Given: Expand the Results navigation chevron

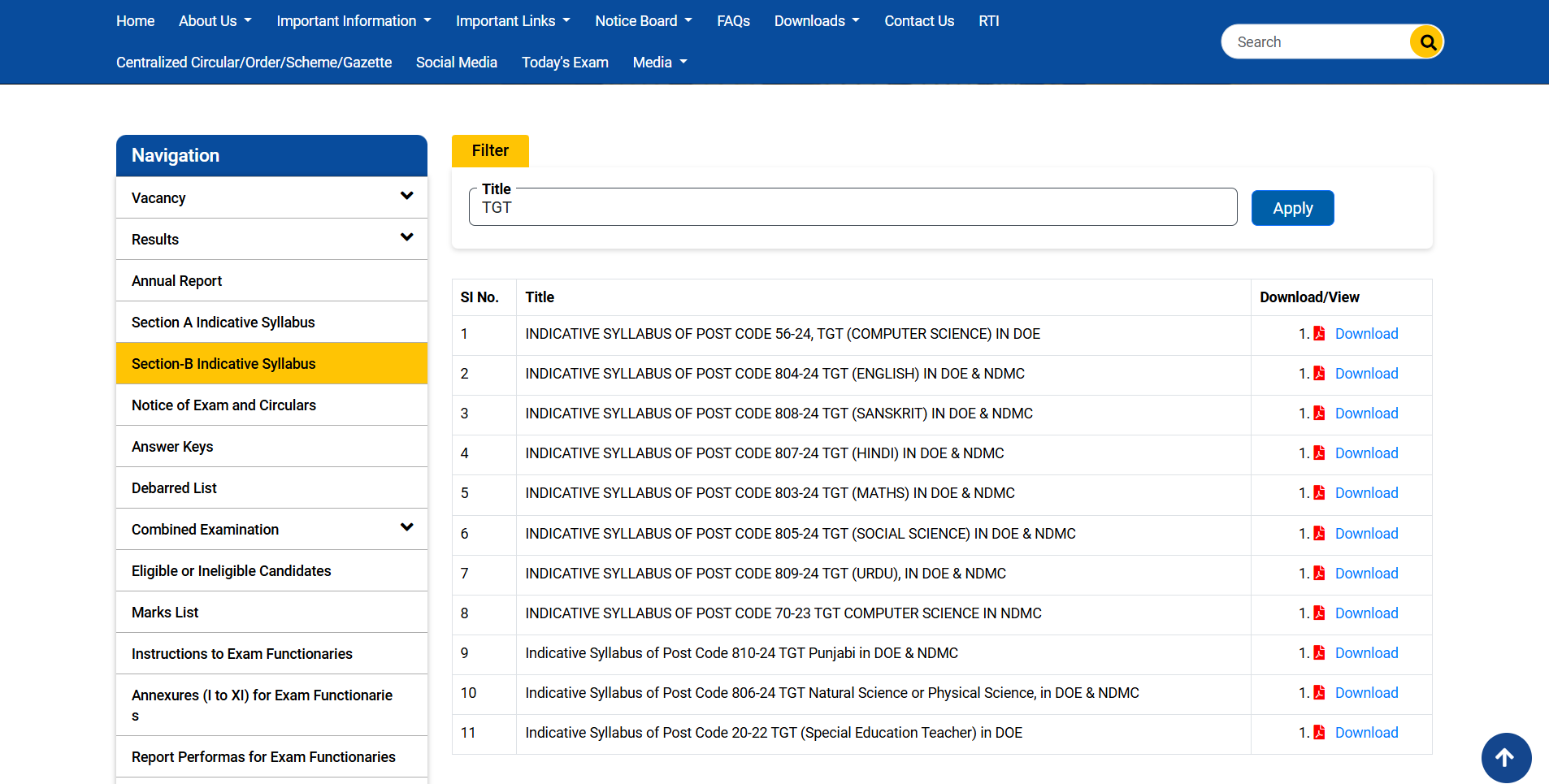Looking at the screenshot, I should point(407,238).
